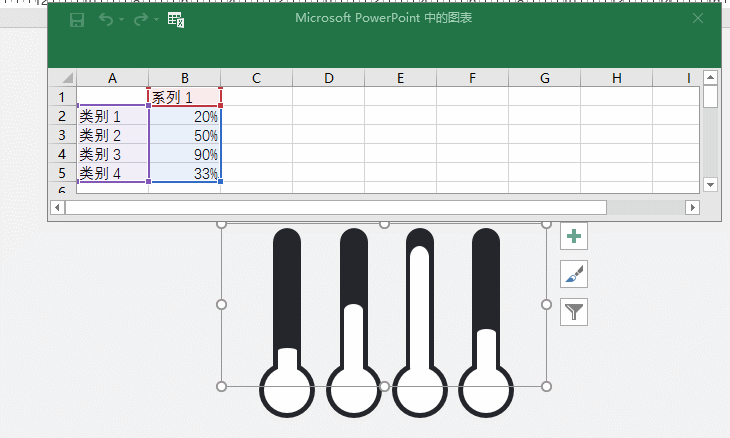Viewport: 730px width, 438px height.
Task: Open the Redo history dropdown arrow
Action: [156, 20]
